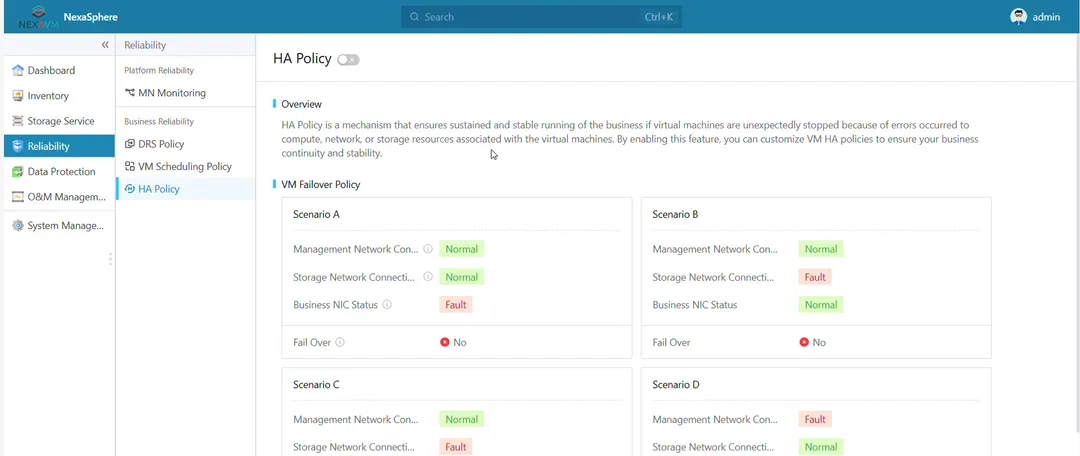Click the search magnifier icon
The width and height of the screenshot is (1080, 456).
[414, 17]
